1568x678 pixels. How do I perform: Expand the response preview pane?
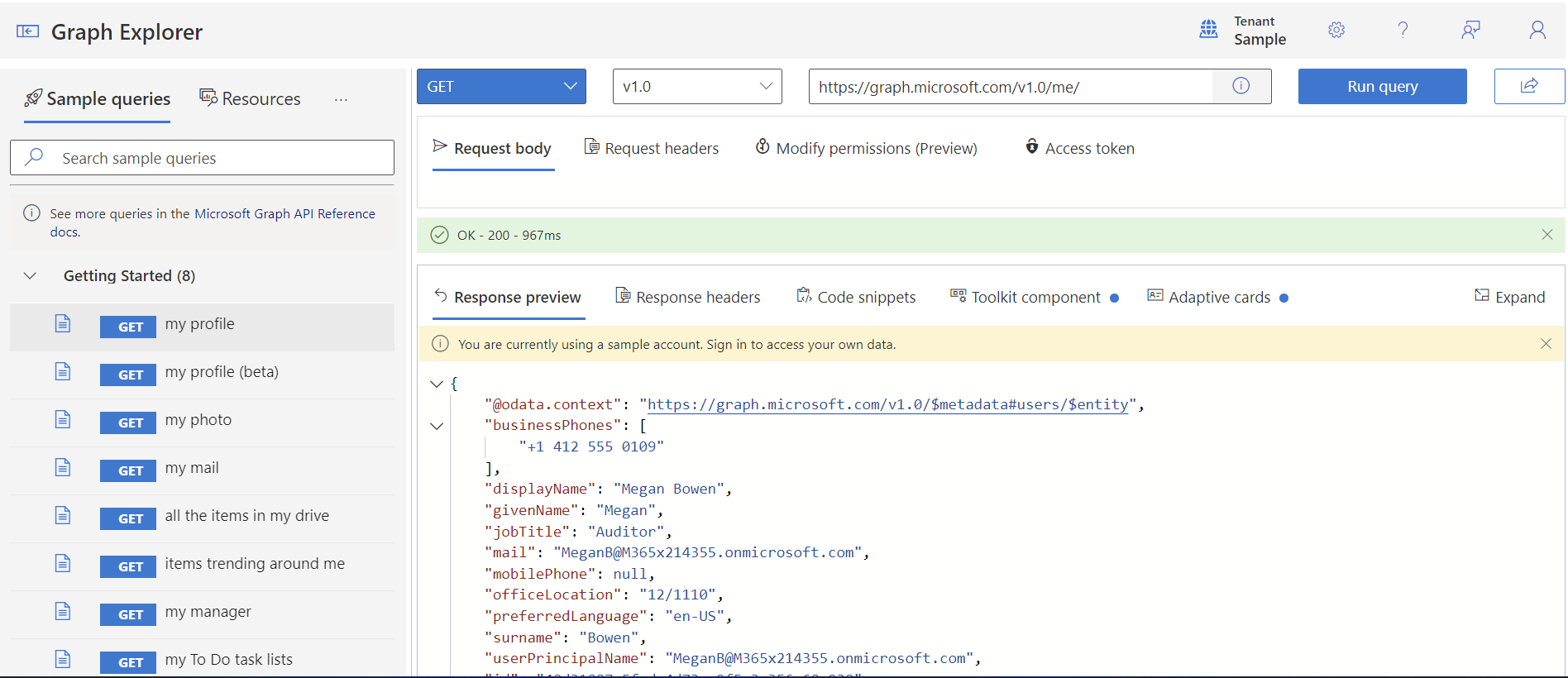click(1509, 297)
